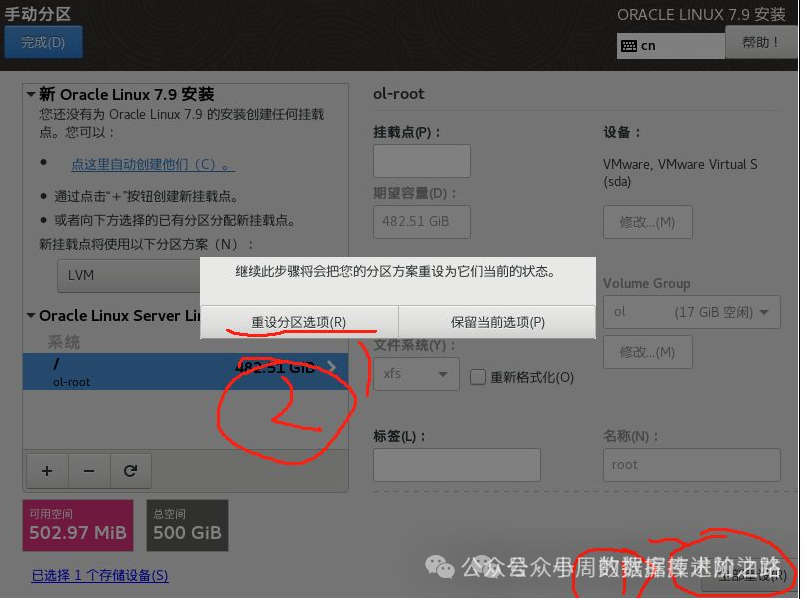Collapse the 新 Oracle Linux 7.9 安装 section

[x=31, y=95]
